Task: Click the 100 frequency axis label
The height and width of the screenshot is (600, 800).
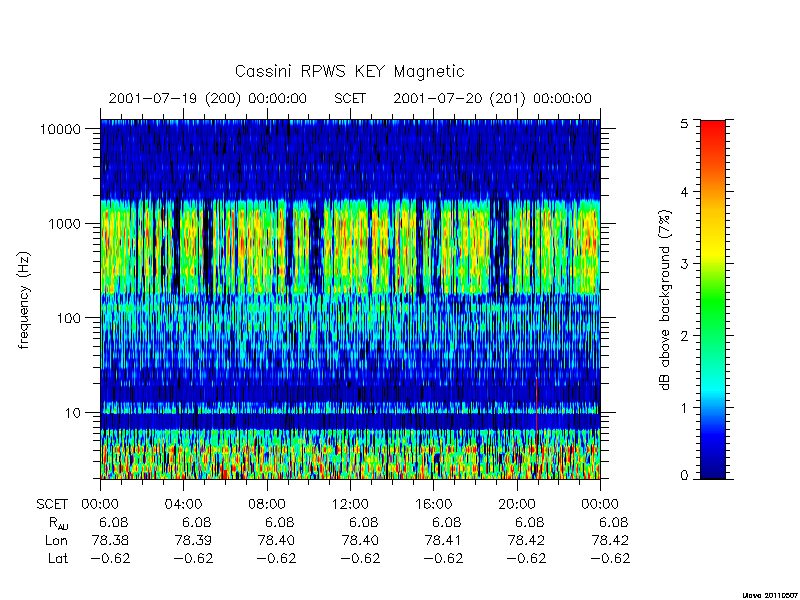Action: [69, 318]
